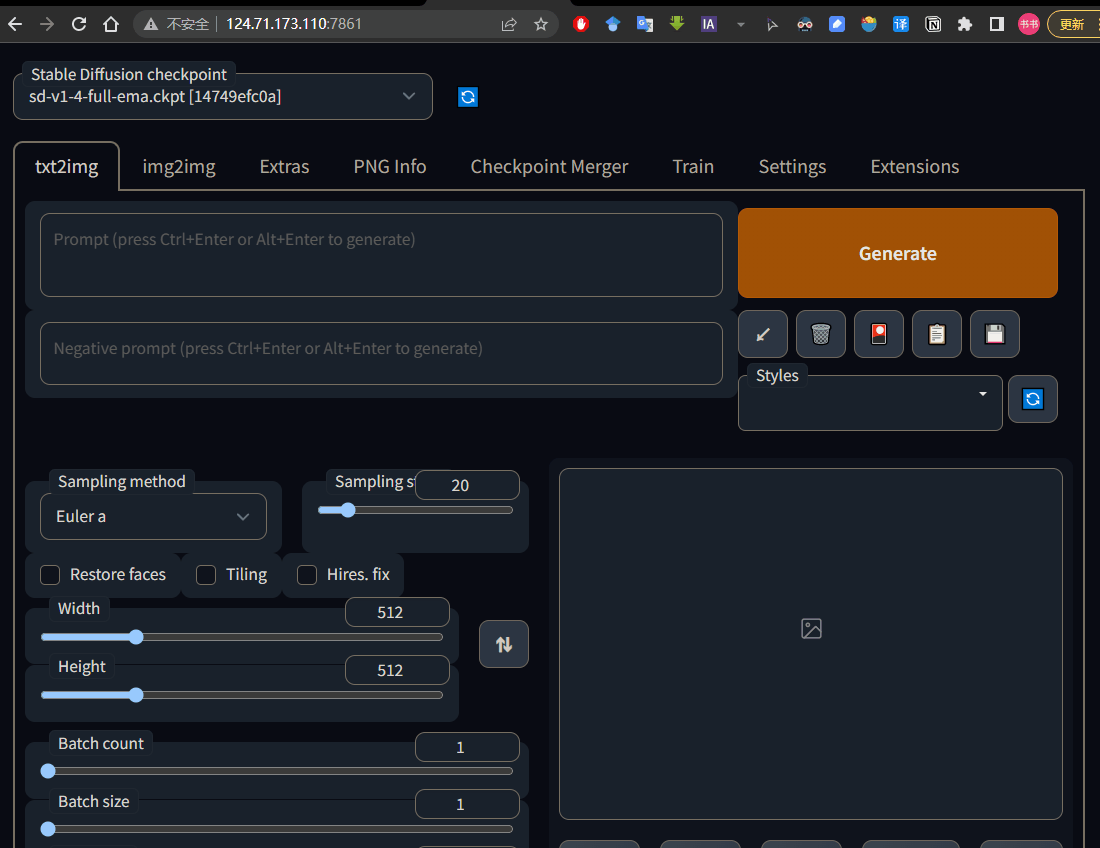Enable the Restore faces checkbox
The image size is (1100, 848).
pyautogui.click(x=50, y=575)
